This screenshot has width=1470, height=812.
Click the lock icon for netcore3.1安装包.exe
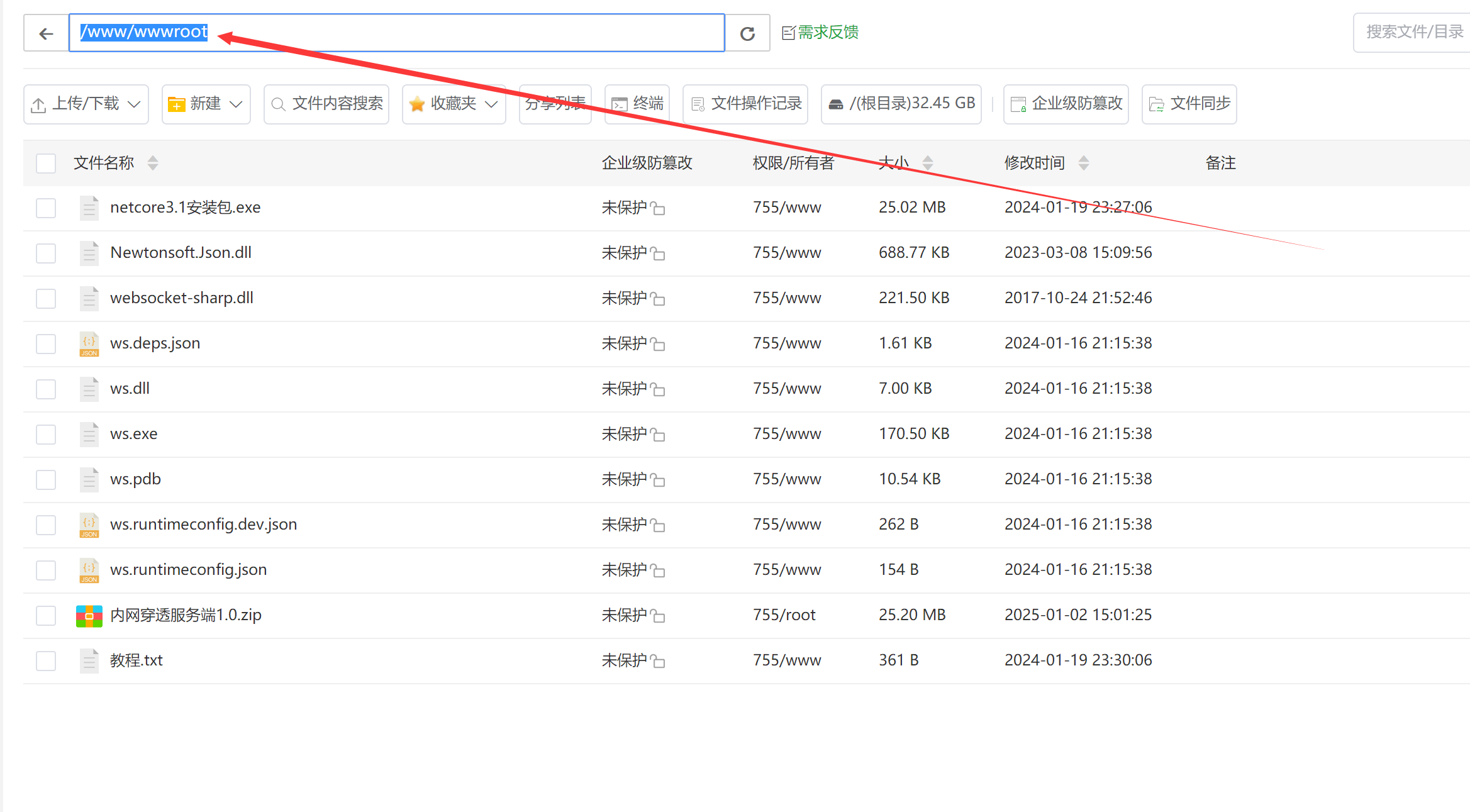pos(657,208)
